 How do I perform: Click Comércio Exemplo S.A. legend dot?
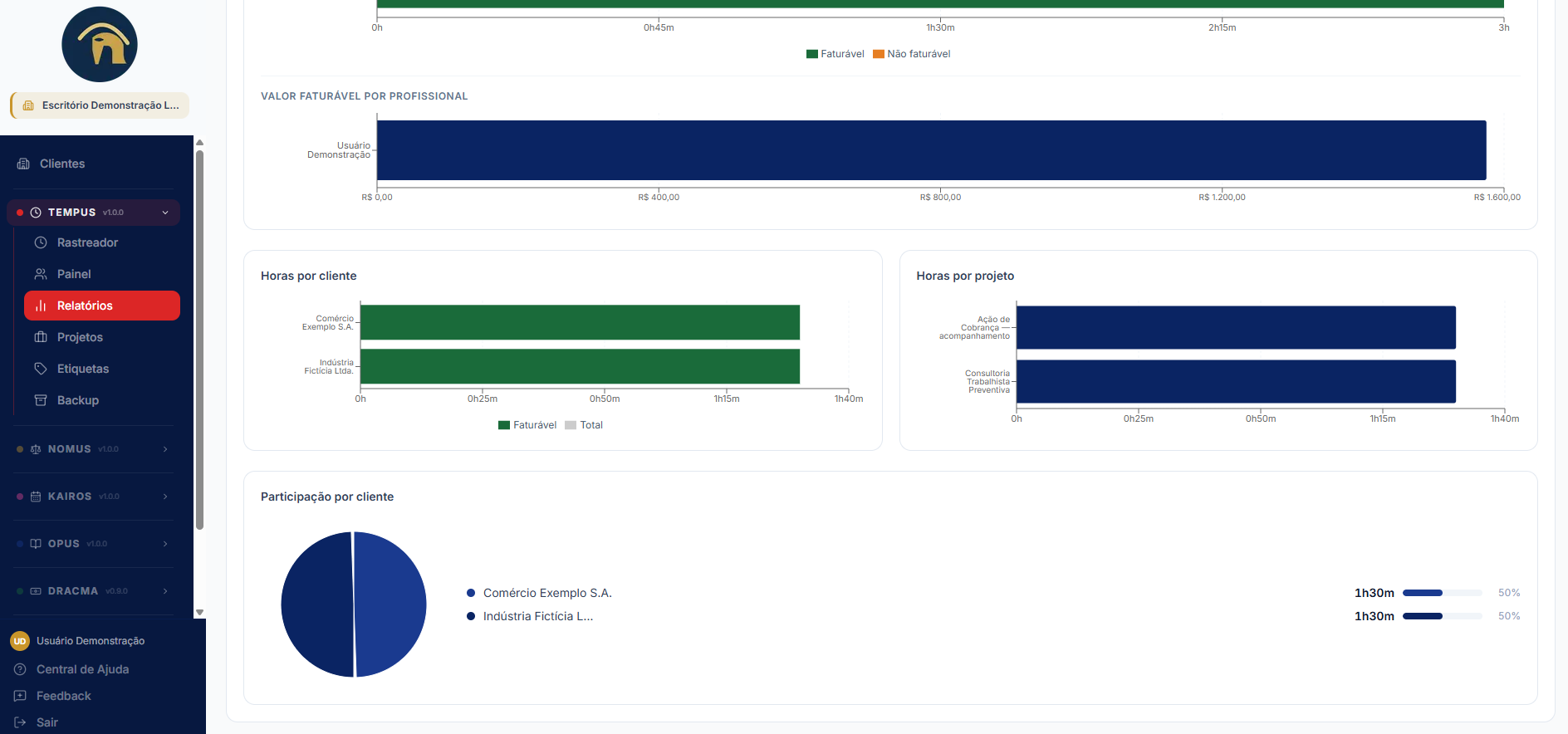(x=471, y=593)
